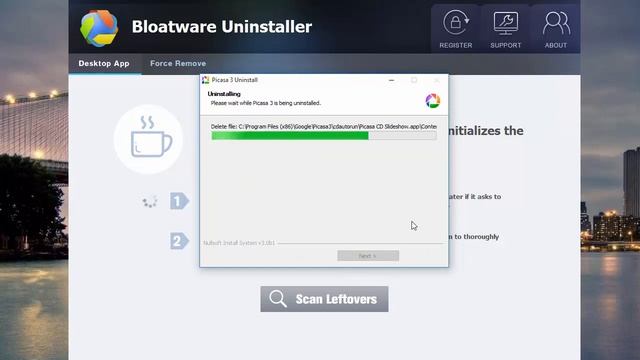Image resolution: width=640 pixels, height=360 pixels.
Task: Click the loading spinner beside step 1
Action: click(x=150, y=201)
